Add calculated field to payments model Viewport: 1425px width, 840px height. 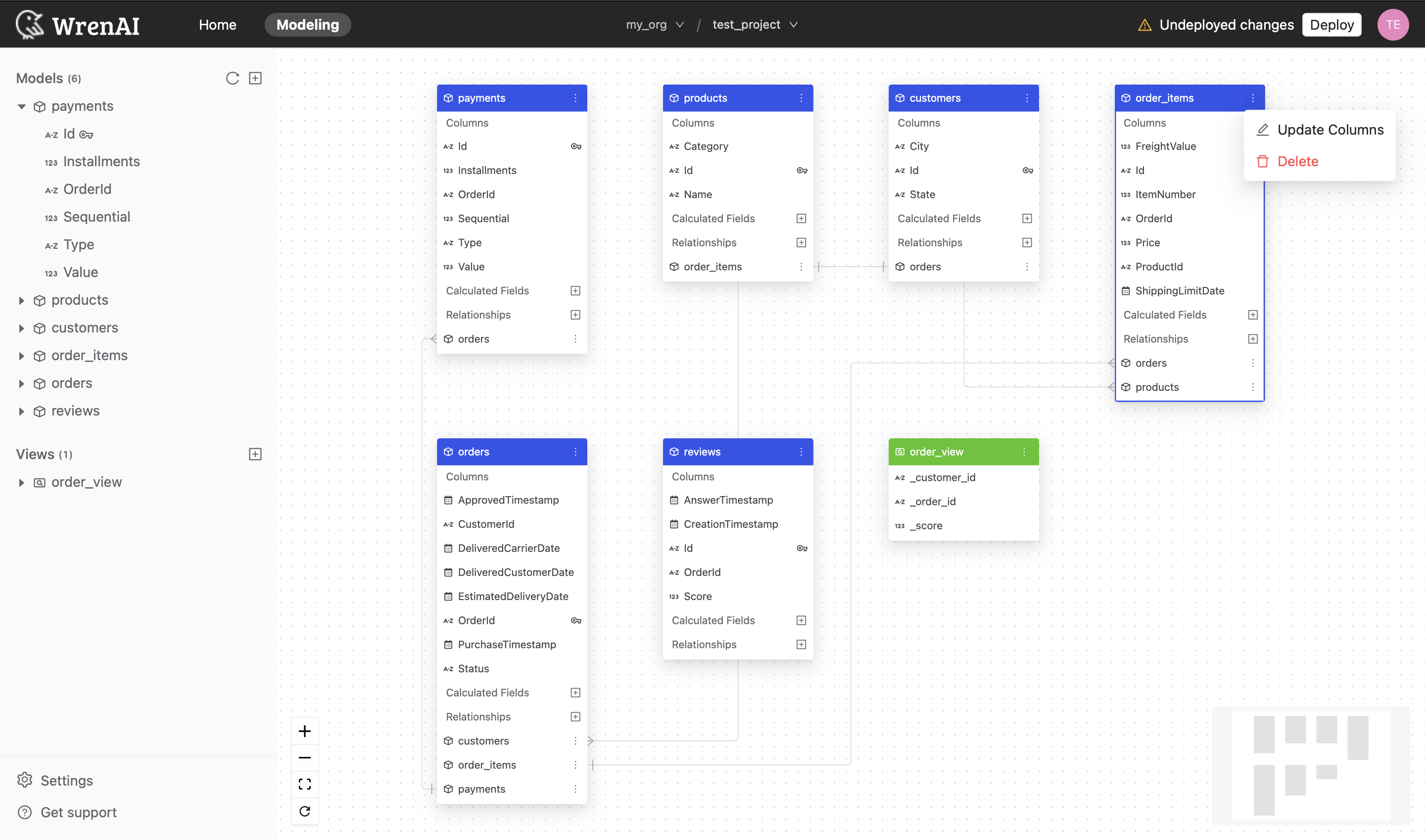pyautogui.click(x=575, y=290)
